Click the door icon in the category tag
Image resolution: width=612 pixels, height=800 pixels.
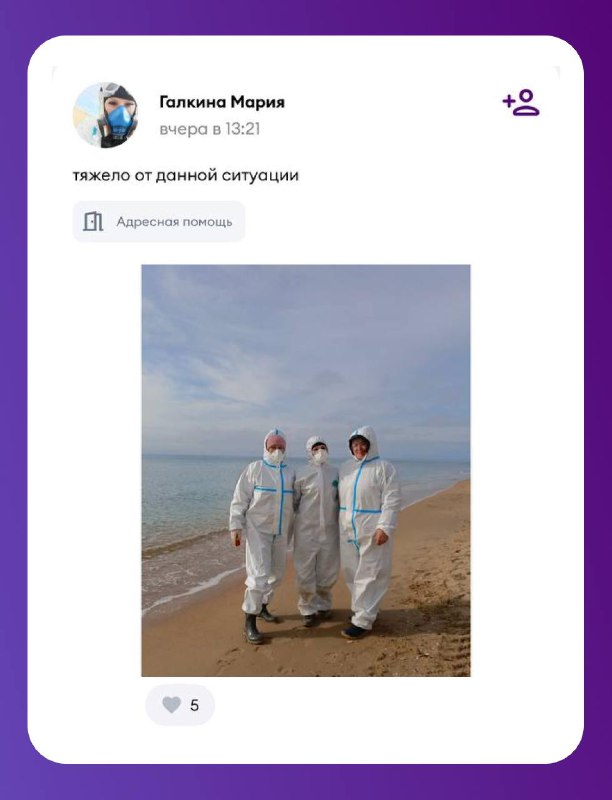(93, 221)
